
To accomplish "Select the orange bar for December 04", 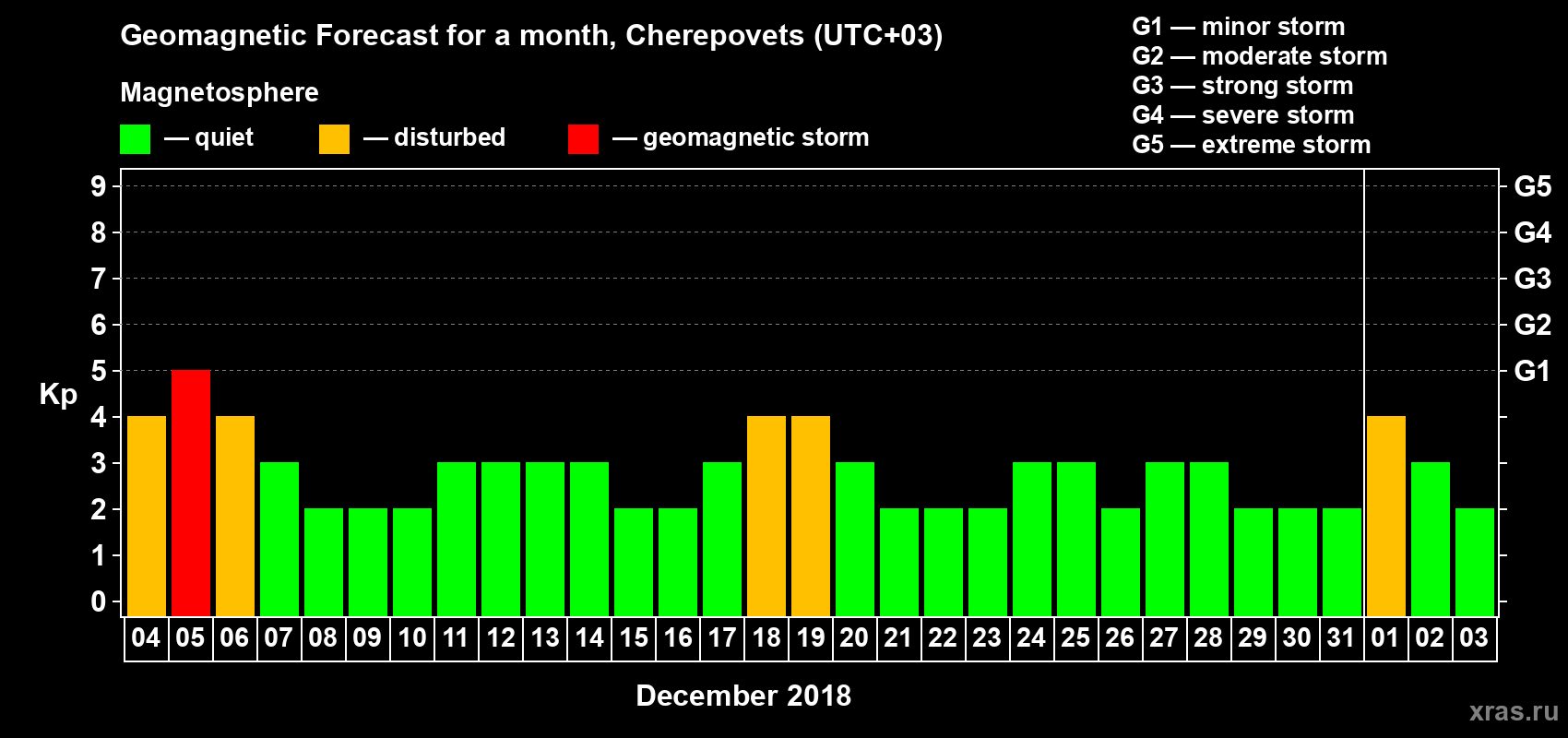I will 147,517.
